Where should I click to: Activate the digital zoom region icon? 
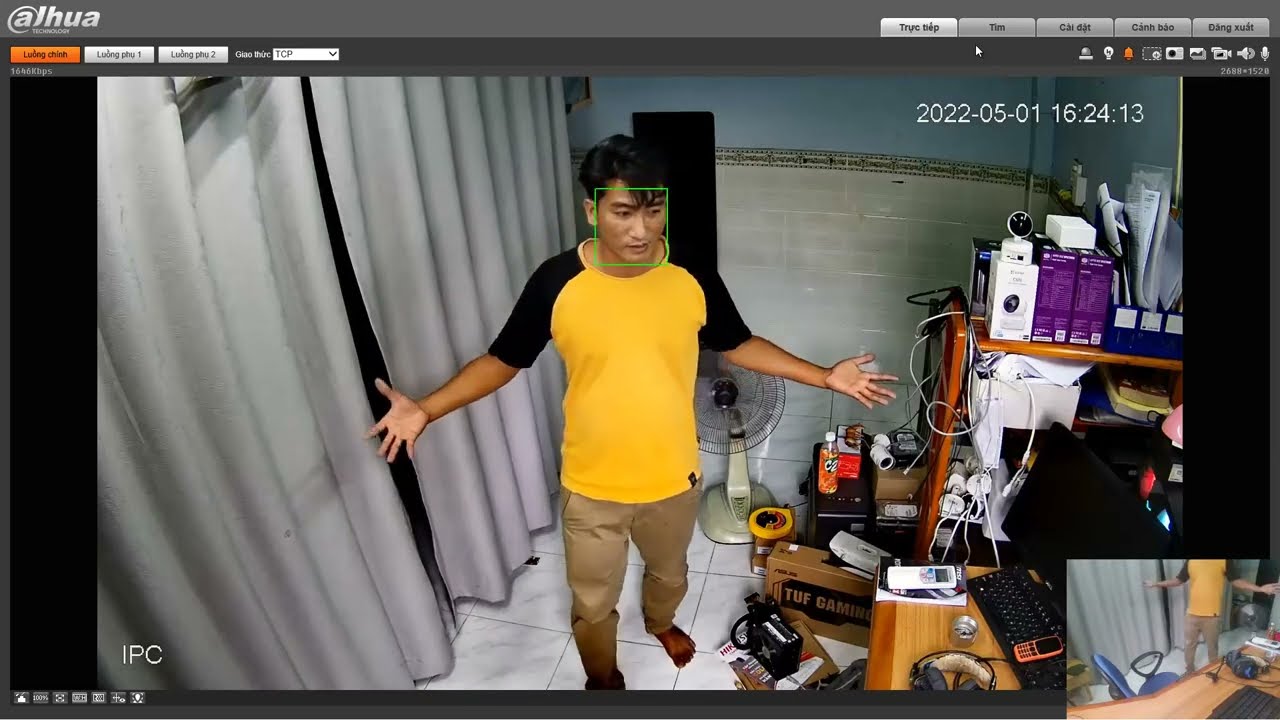pos(1152,54)
